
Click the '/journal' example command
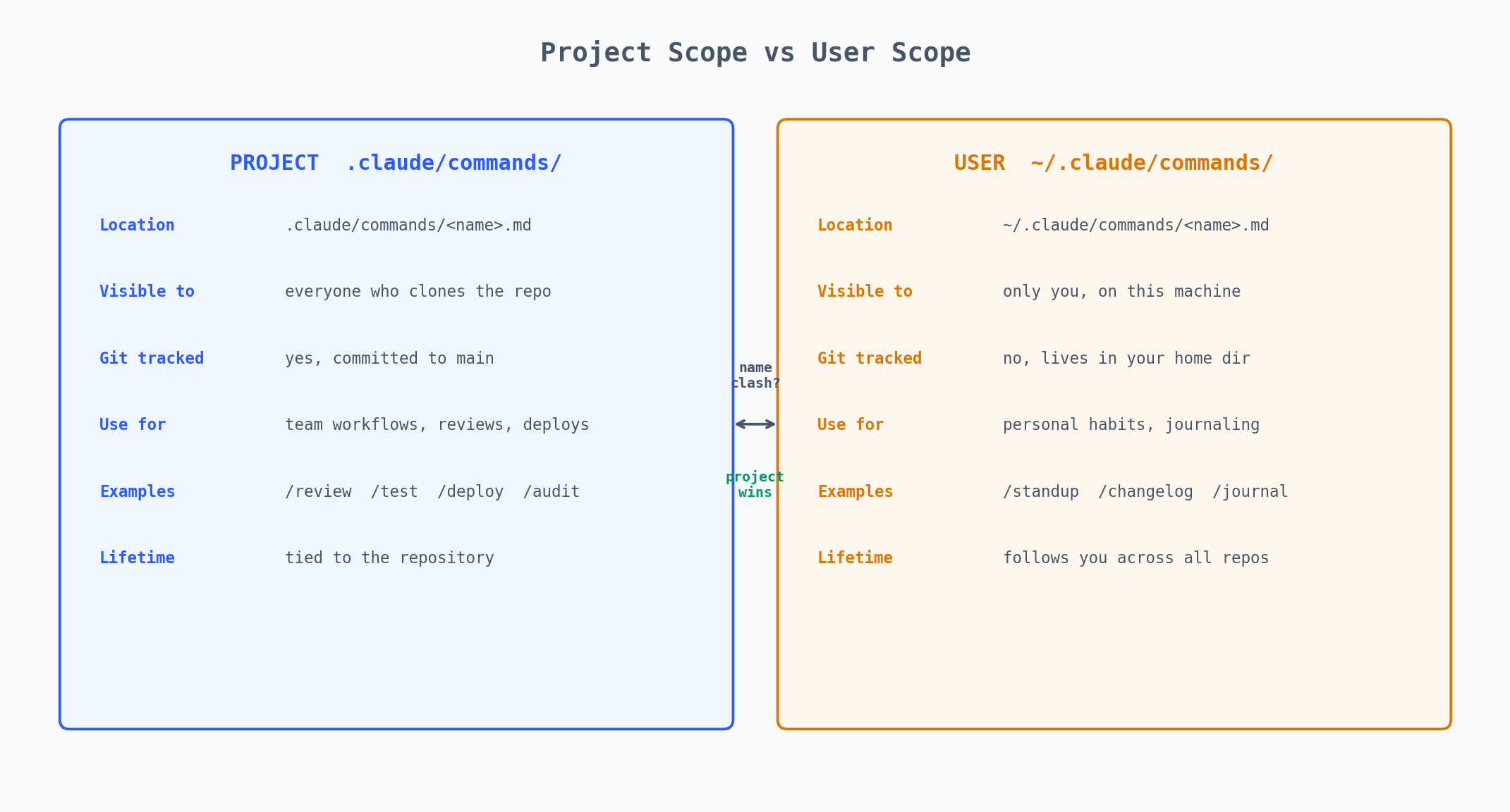click(1250, 492)
